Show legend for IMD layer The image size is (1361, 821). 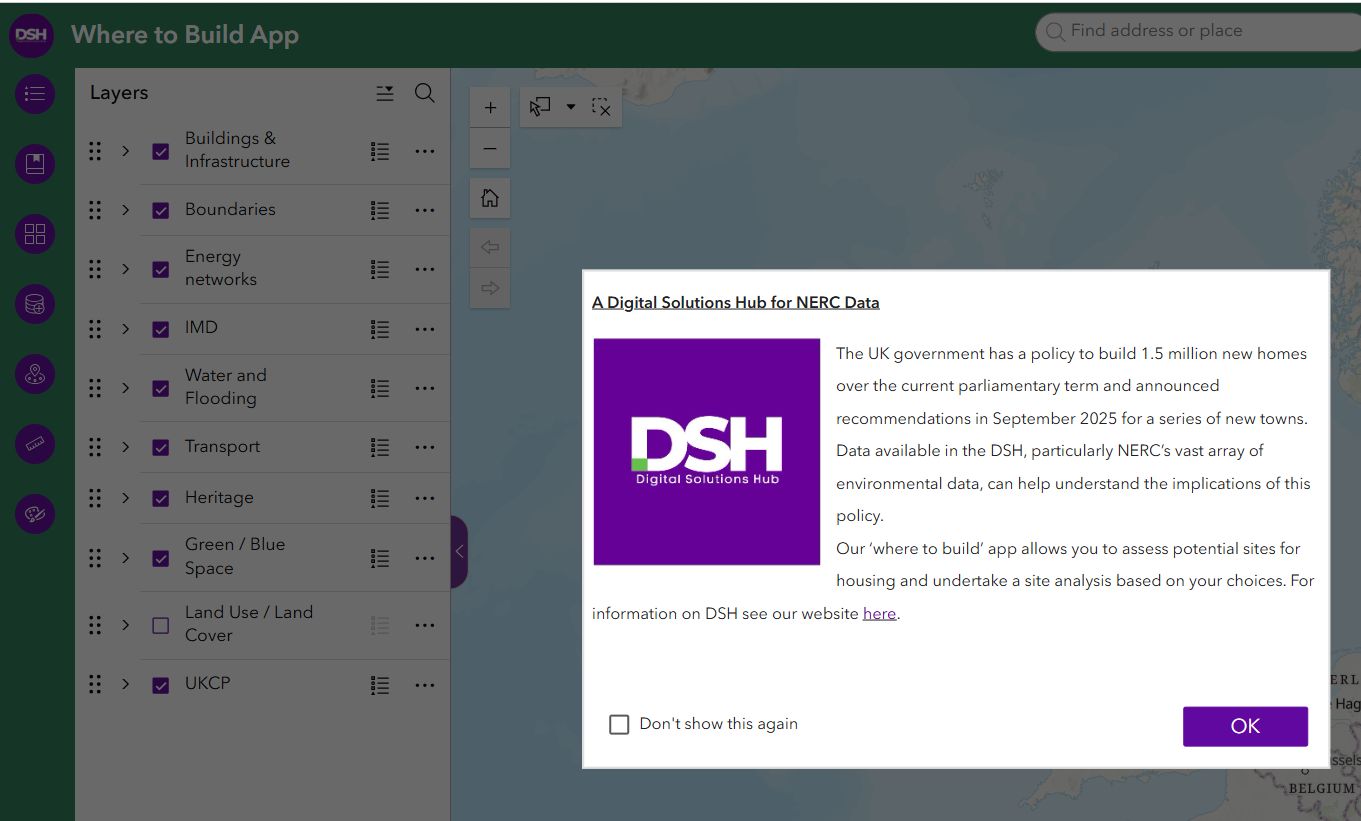[x=380, y=328]
